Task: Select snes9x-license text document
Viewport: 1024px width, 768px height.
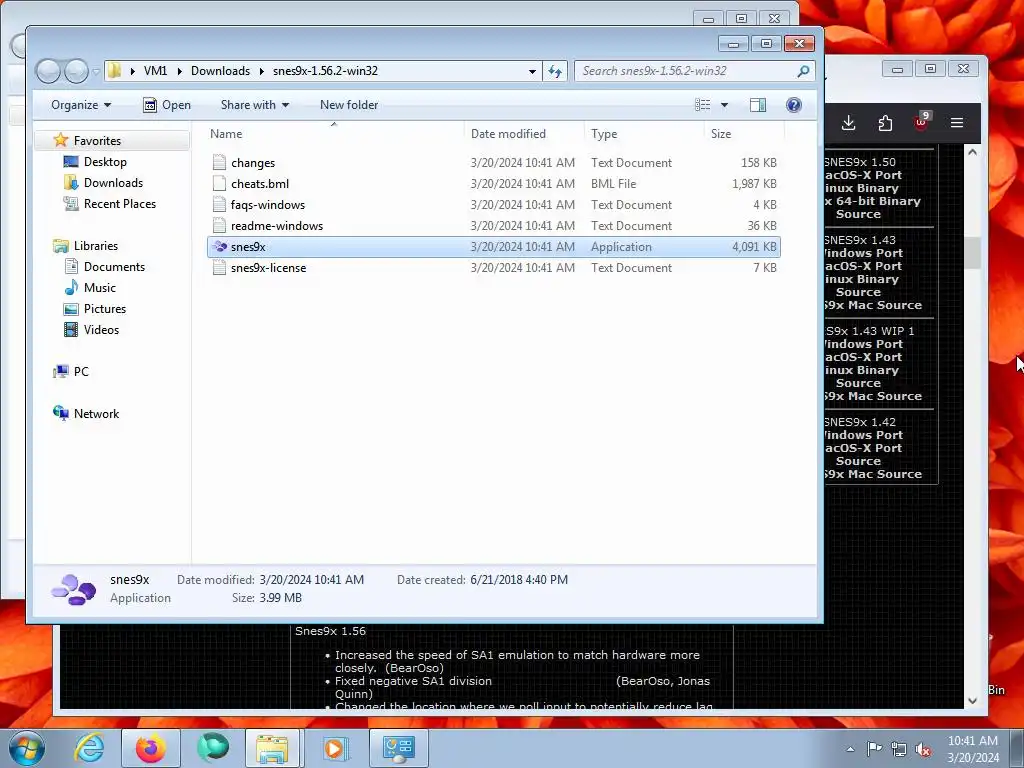Action: coord(268,268)
